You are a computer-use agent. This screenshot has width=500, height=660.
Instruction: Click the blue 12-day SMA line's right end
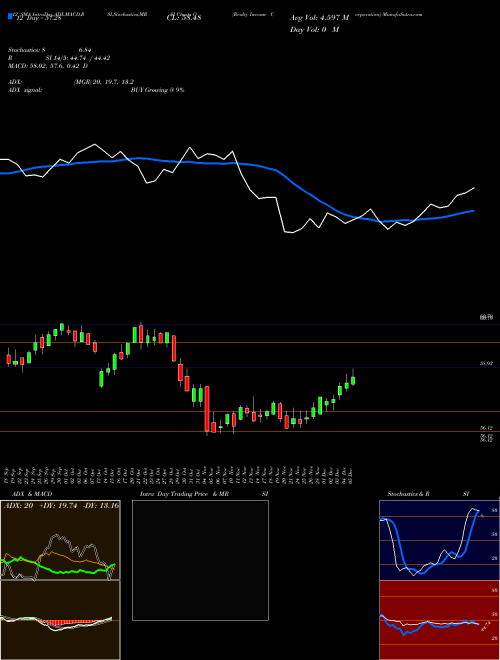pyautogui.click(x=473, y=210)
